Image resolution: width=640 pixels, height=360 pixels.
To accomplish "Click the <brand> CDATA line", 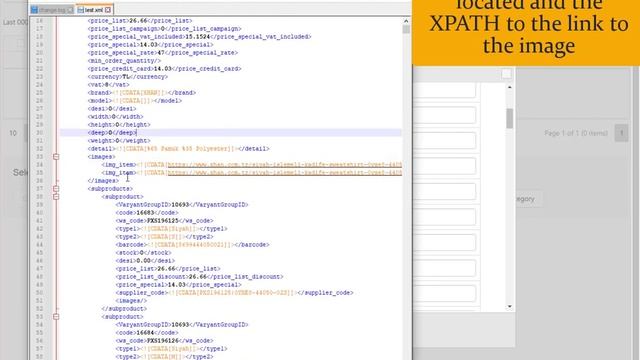I will coord(142,93).
